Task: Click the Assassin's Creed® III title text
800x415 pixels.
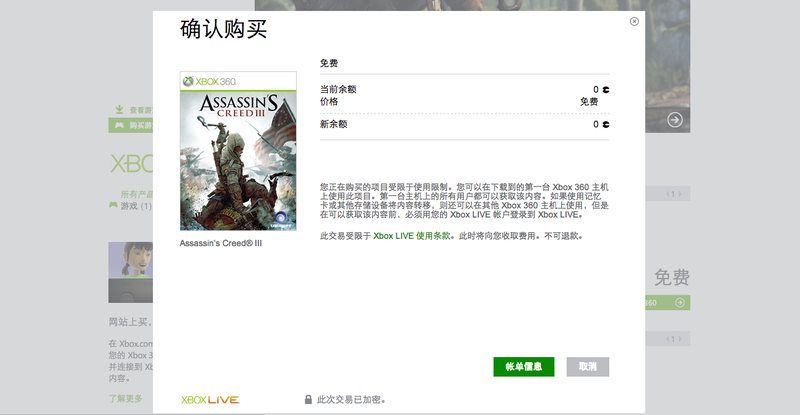Action: pyautogui.click(x=220, y=243)
